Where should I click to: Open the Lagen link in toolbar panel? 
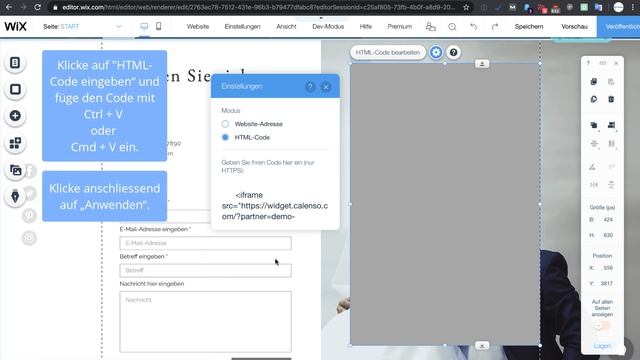602,346
